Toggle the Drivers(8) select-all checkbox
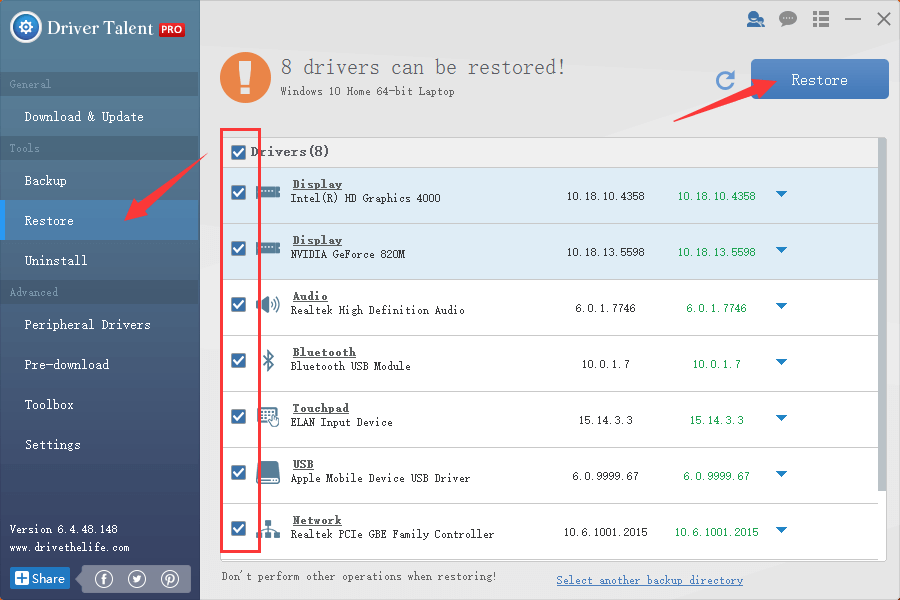Viewport: 900px width, 600px height. [238, 152]
